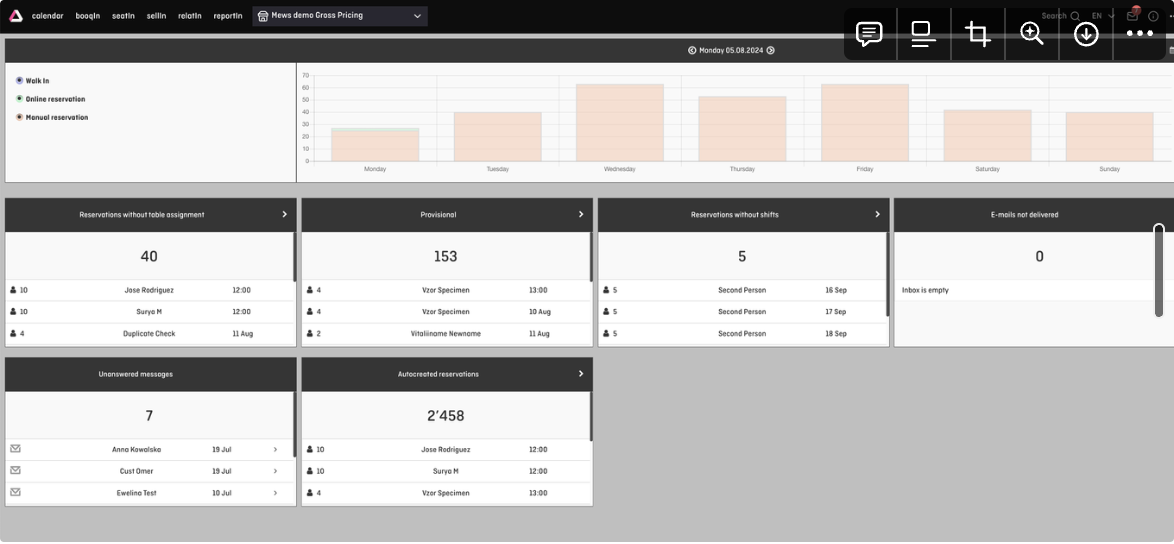Expand Reservations without table assignment card
The image size is (1174, 544).
285,214
